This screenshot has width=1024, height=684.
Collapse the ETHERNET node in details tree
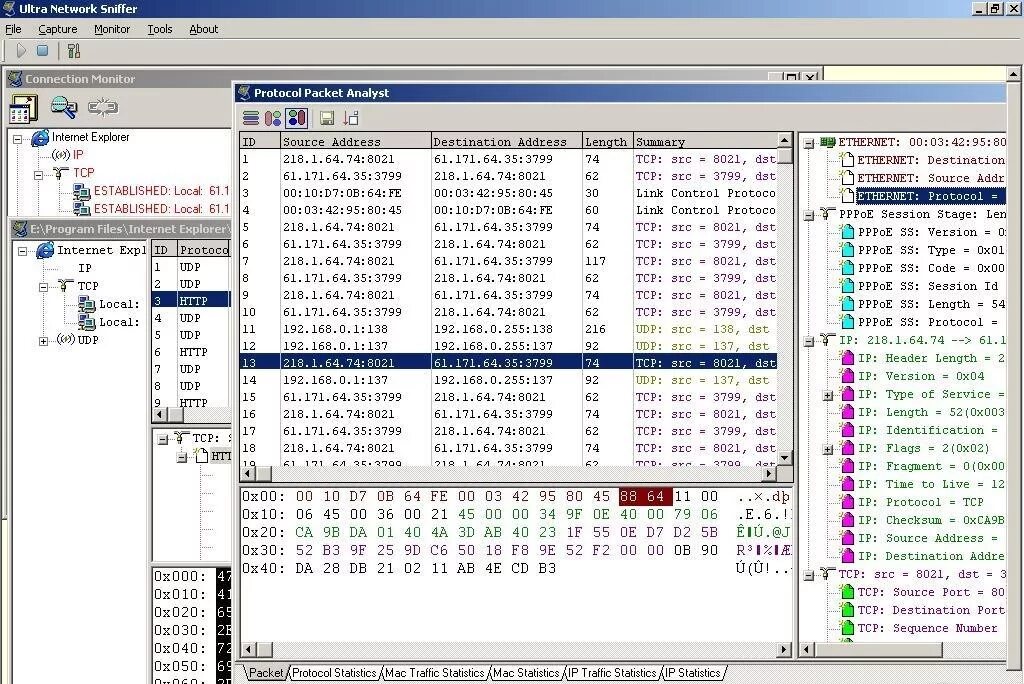809,143
